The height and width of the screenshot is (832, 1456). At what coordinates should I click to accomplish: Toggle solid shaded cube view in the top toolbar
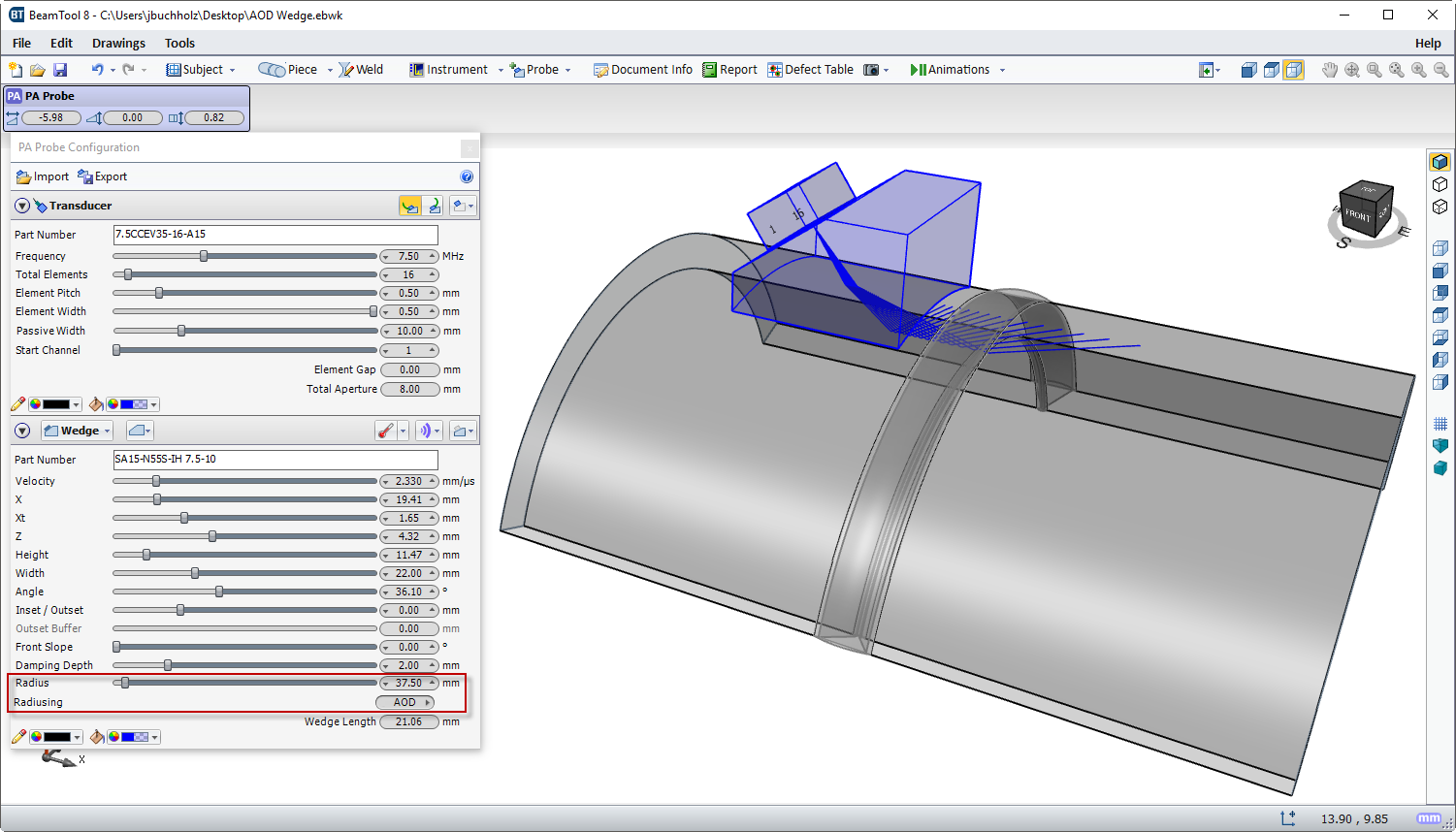1249,70
